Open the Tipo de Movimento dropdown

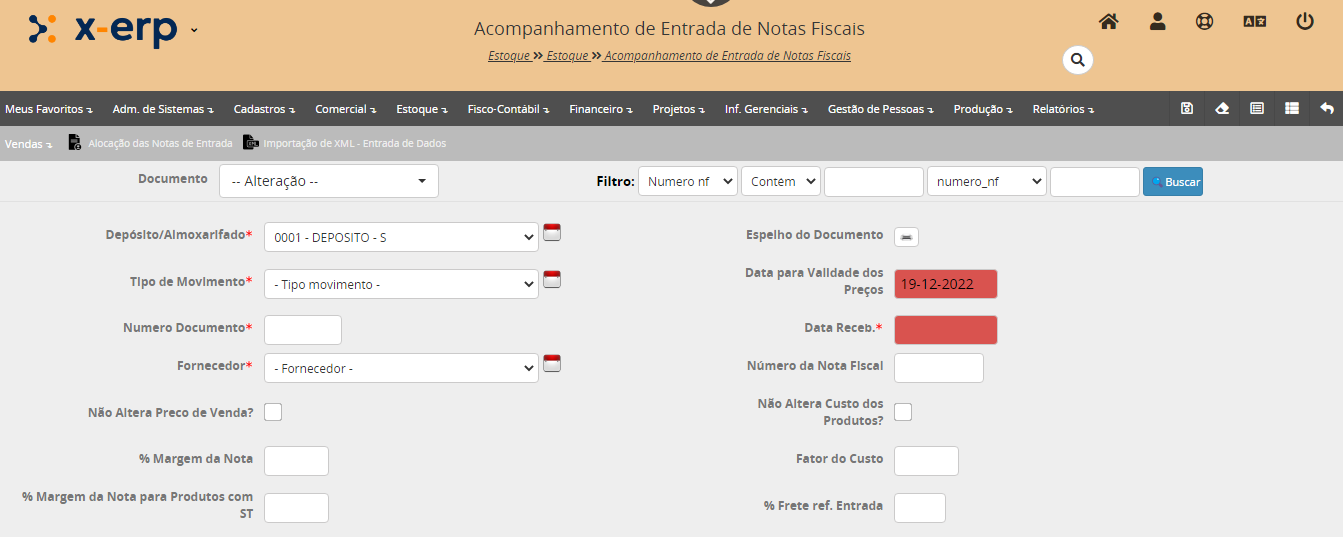click(401, 284)
